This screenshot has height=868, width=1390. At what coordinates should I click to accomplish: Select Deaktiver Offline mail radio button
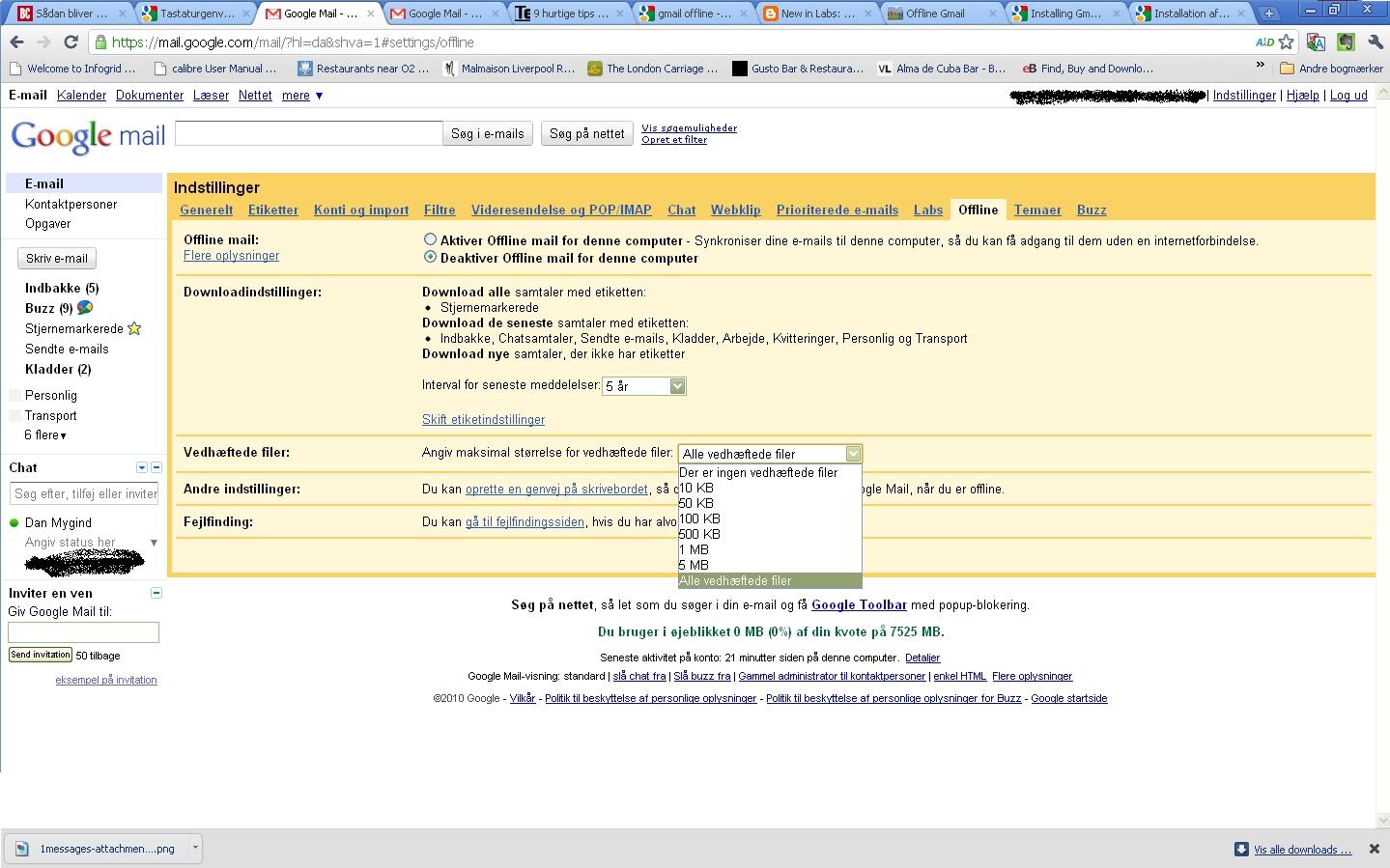[430, 257]
